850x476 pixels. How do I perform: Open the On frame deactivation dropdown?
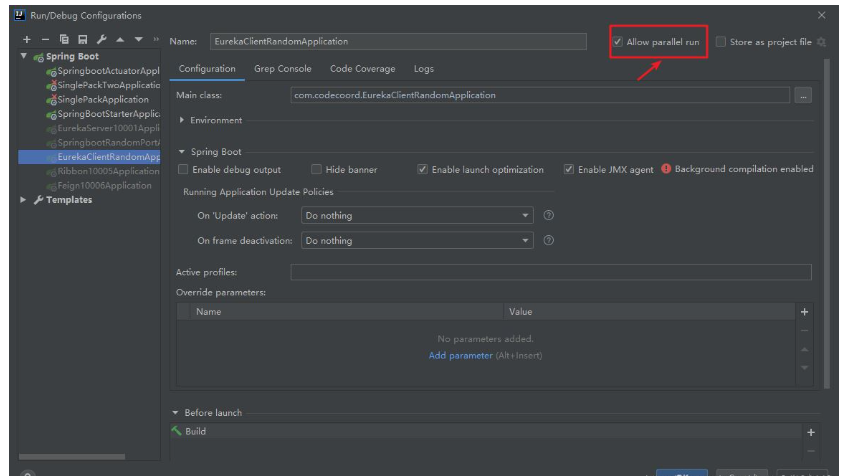coord(418,241)
